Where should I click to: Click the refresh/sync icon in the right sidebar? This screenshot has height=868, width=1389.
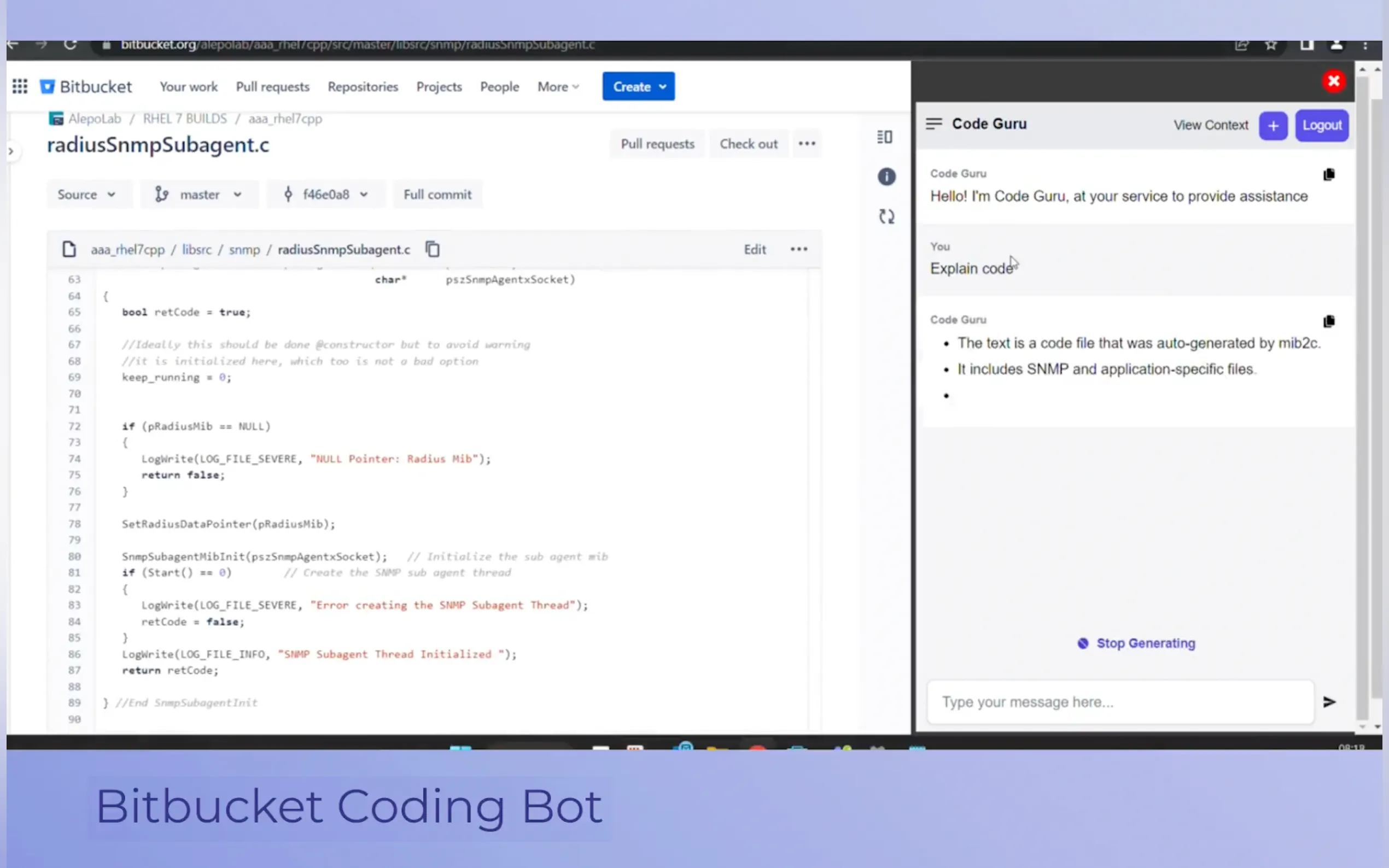click(886, 216)
